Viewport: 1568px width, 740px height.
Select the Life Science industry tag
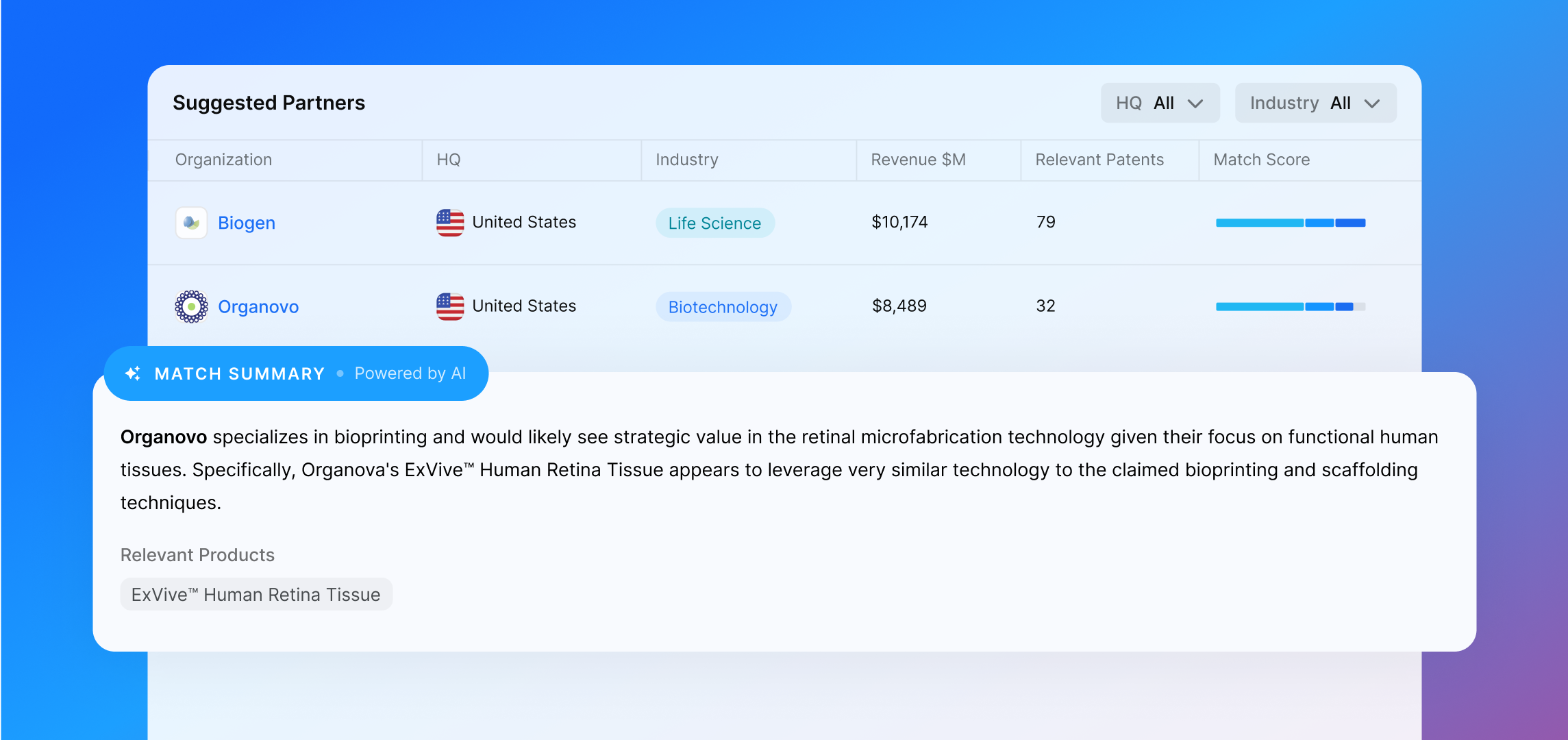[715, 223]
